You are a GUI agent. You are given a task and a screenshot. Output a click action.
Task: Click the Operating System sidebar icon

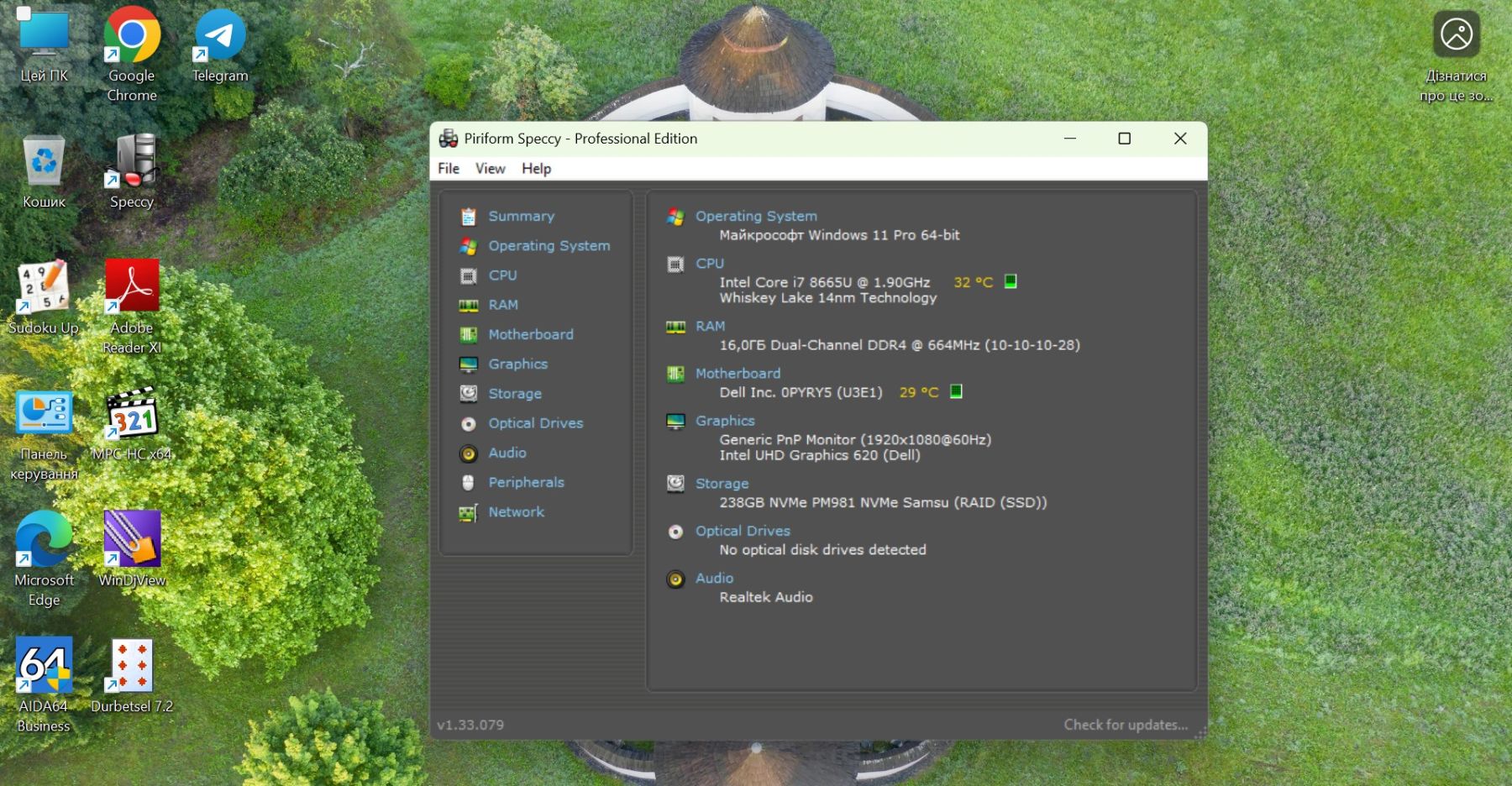point(468,246)
